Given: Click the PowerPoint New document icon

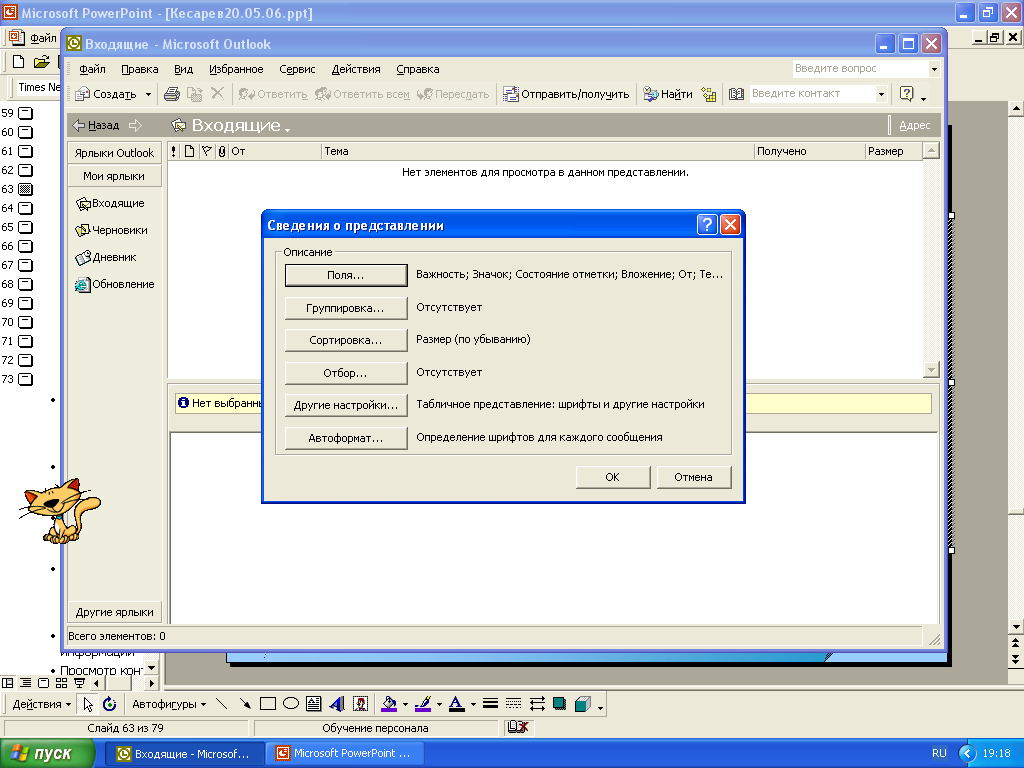Looking at the screenshot, I should click(19, 62).
